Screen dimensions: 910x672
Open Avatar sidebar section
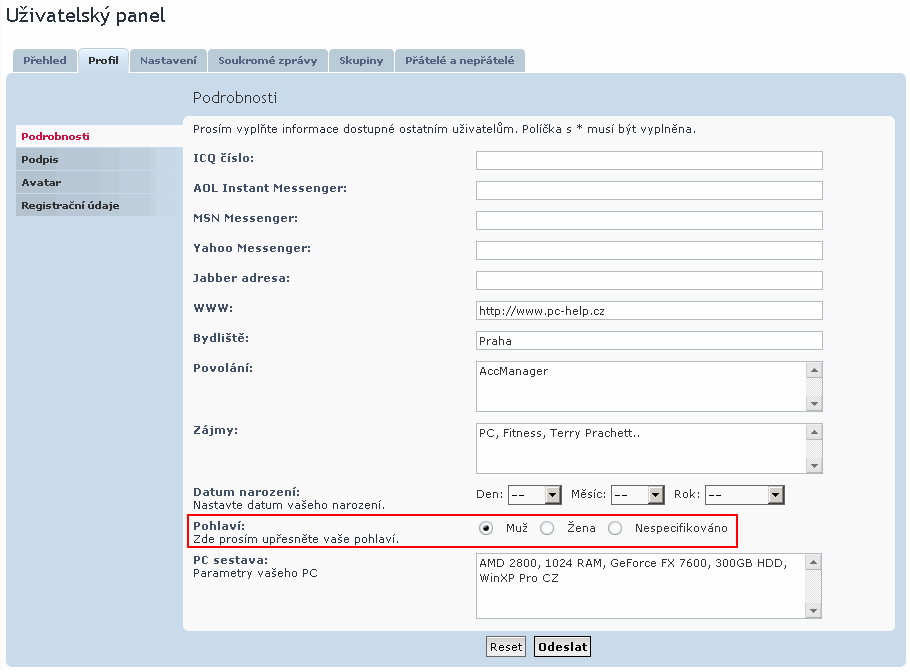[41, 183]
